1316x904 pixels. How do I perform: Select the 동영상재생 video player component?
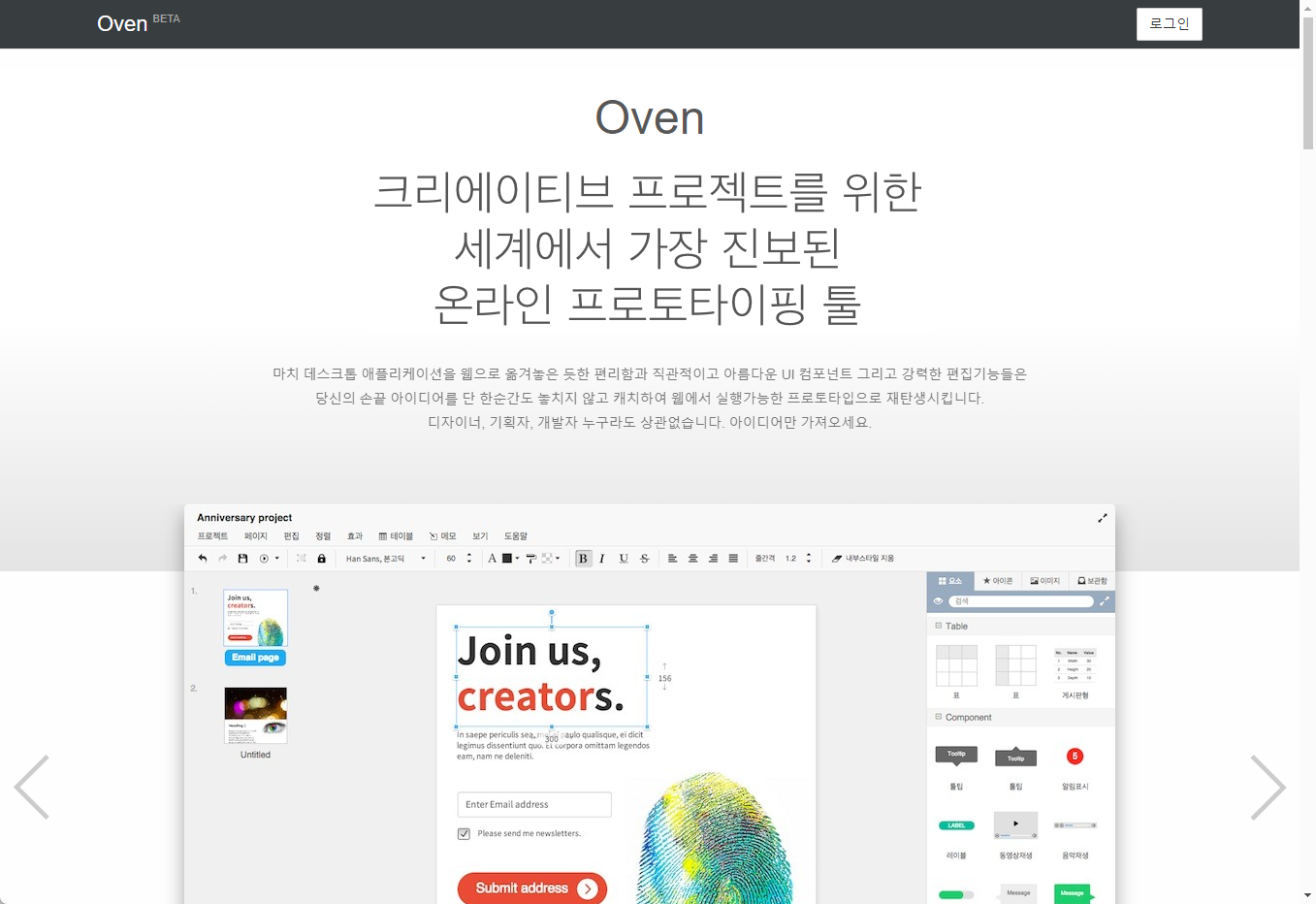1016,825
